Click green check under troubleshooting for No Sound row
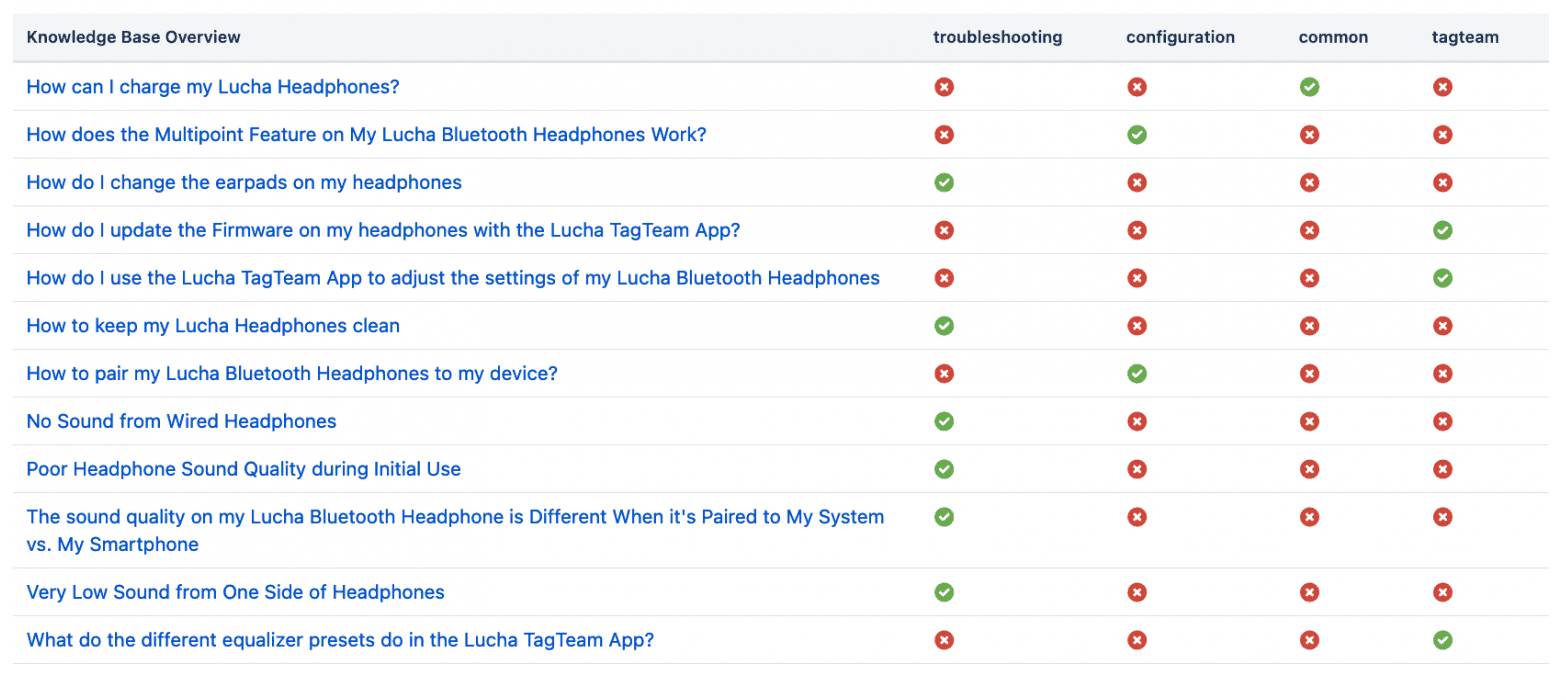Screen dimensions: 1566x700 pos(944,422)
